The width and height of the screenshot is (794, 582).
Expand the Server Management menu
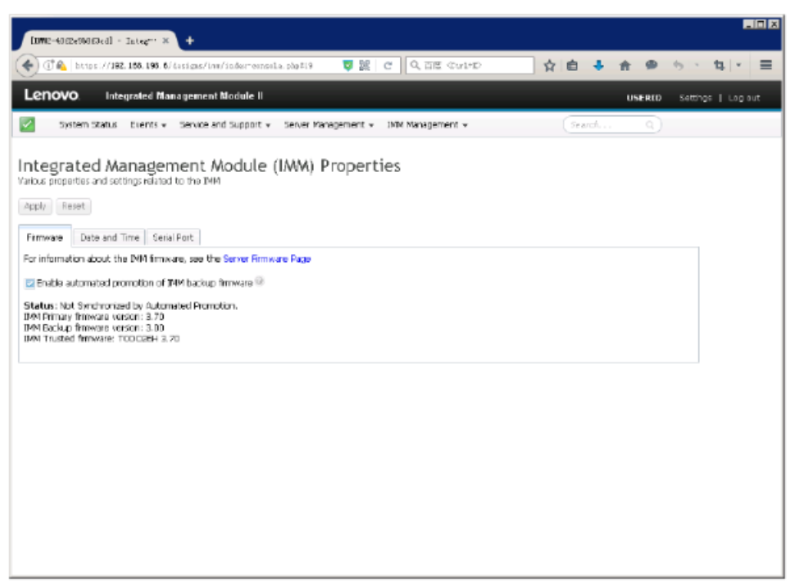tap(329, 125)
